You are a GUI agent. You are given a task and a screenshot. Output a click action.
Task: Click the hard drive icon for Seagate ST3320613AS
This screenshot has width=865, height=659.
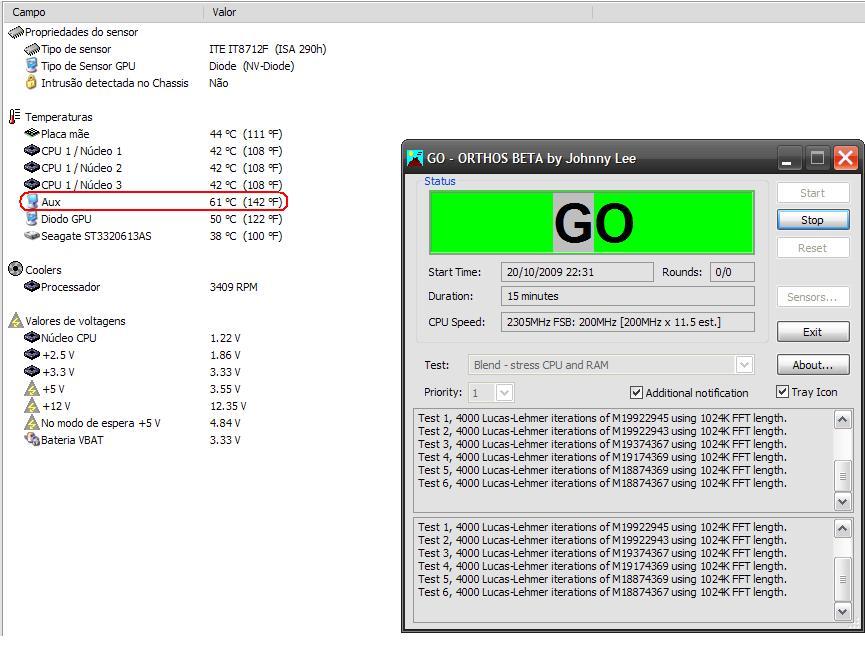32,235
